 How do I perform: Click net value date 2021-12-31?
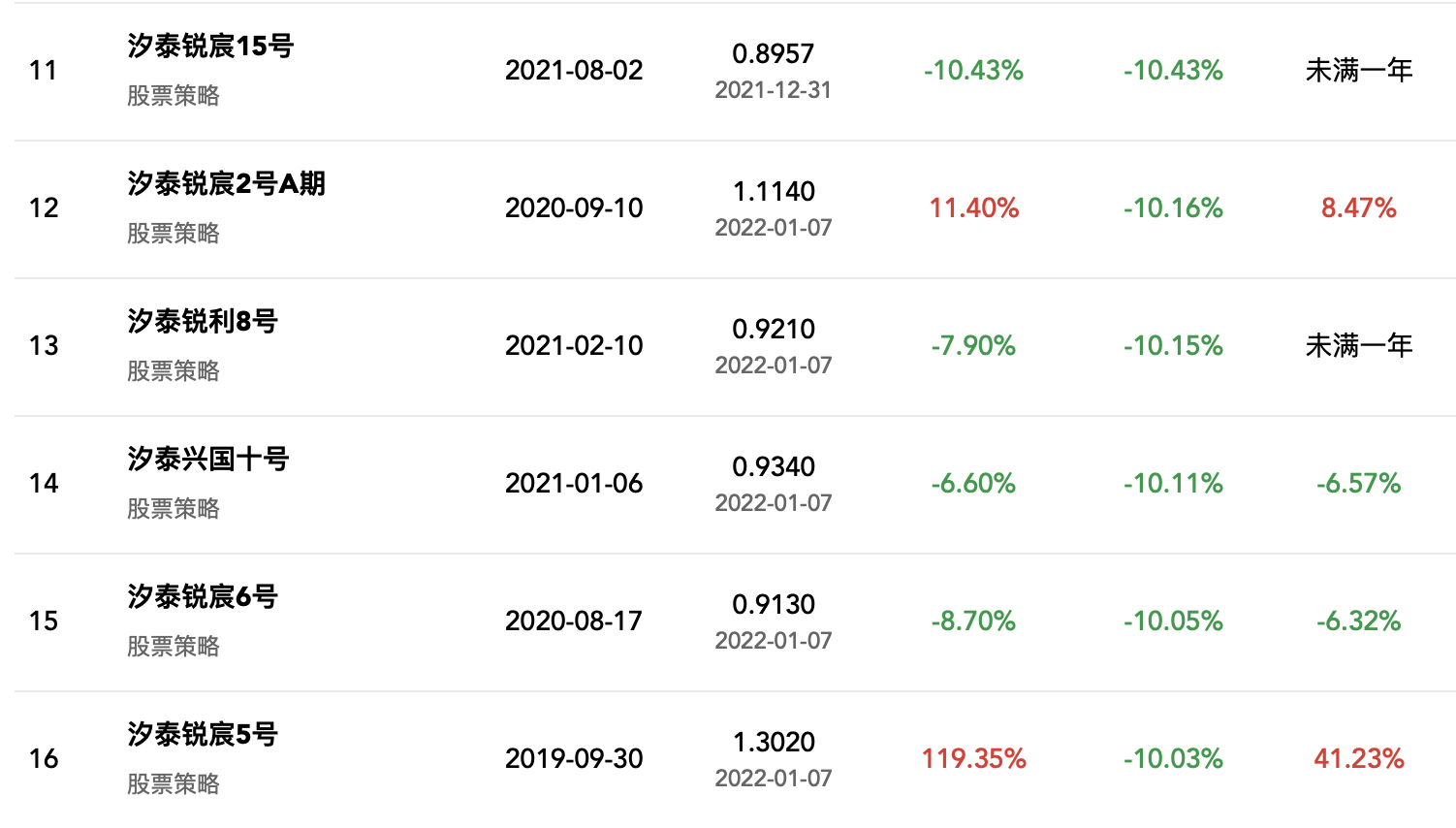[773, 90]
